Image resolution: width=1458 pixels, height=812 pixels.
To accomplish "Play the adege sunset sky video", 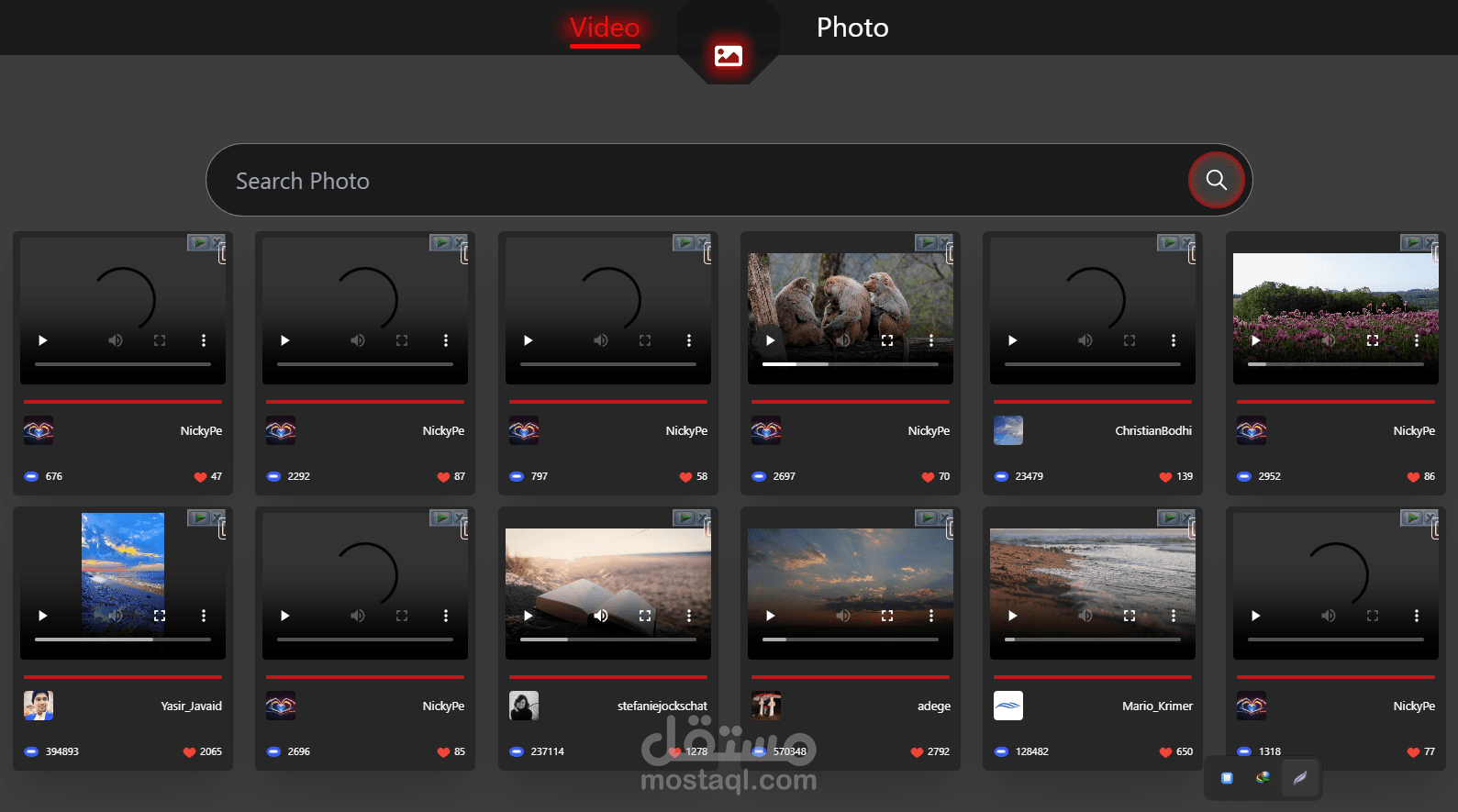I will 770,616.
